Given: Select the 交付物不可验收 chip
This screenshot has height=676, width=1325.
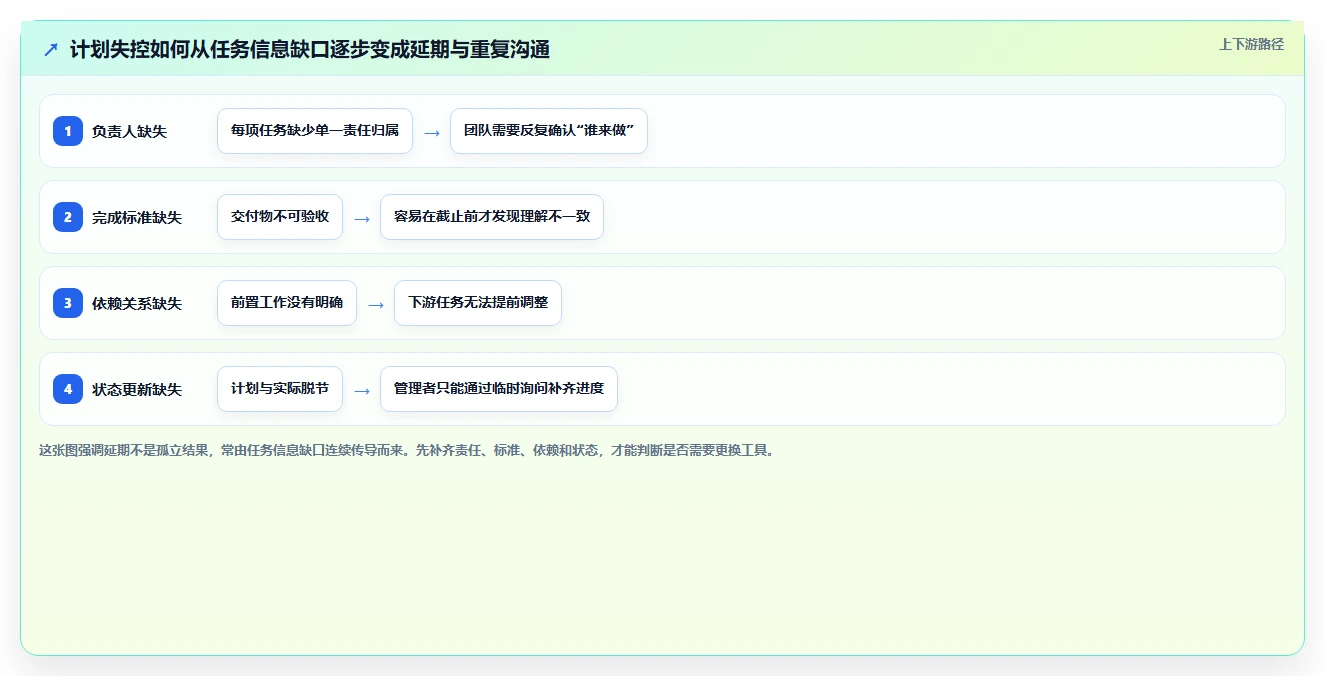Looking at the screenshot, I should pos(280,217).
